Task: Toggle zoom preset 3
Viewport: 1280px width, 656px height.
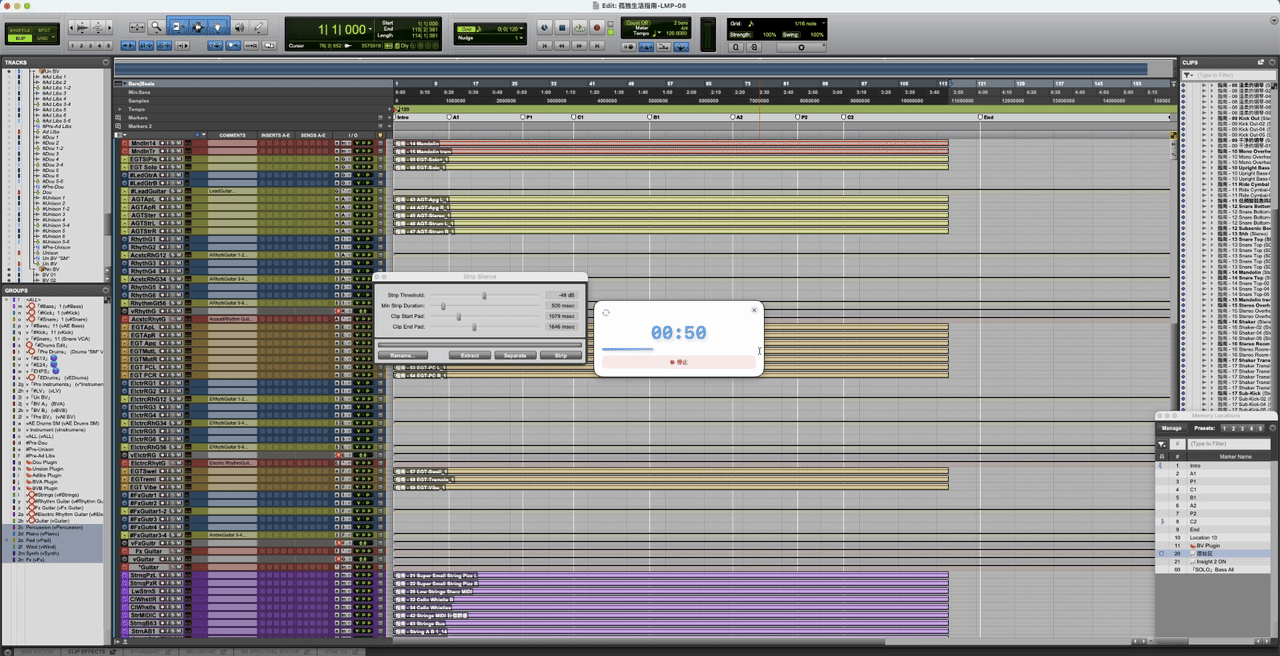Action: pos(90,45)
